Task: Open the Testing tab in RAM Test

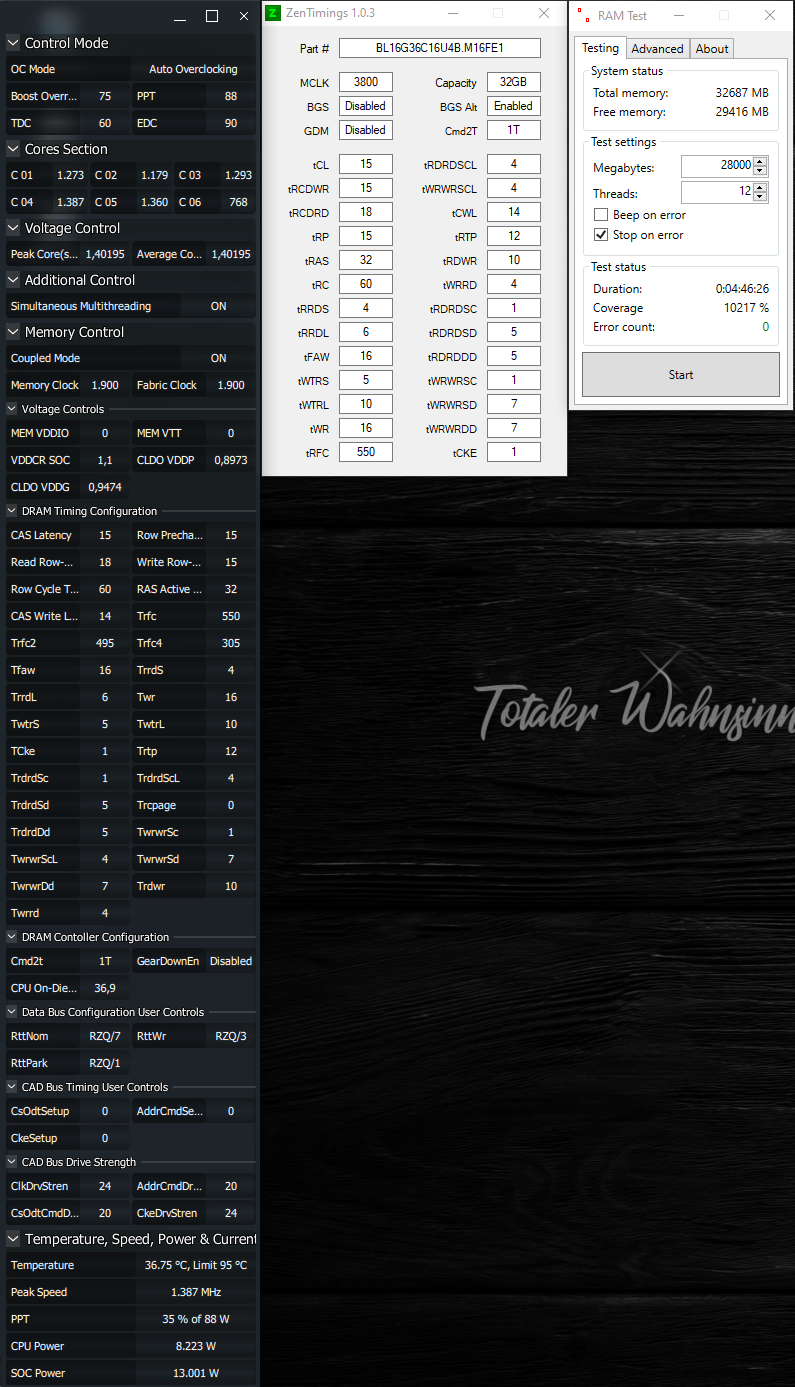Action: pos(600,48)
